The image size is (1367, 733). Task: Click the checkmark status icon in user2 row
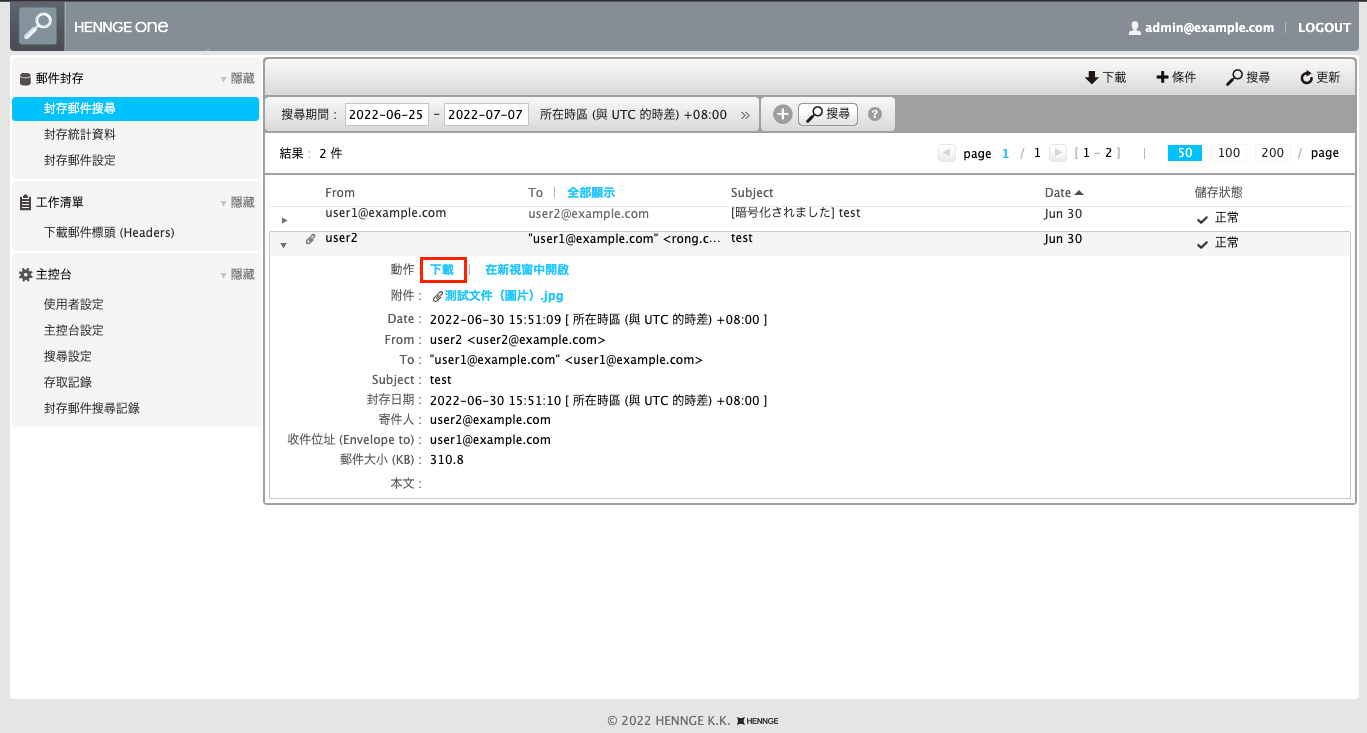[x=1203, y=244]
